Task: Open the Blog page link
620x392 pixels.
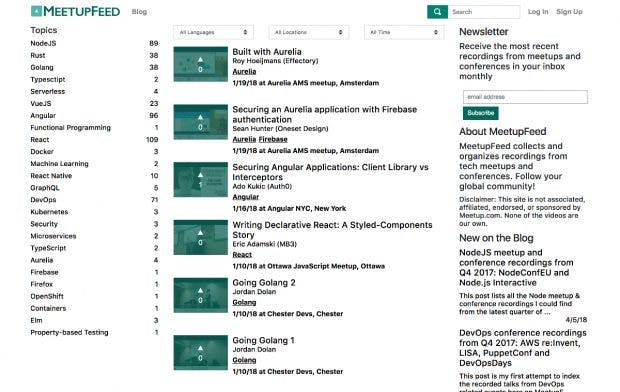Action: click(x=139, y=12)
